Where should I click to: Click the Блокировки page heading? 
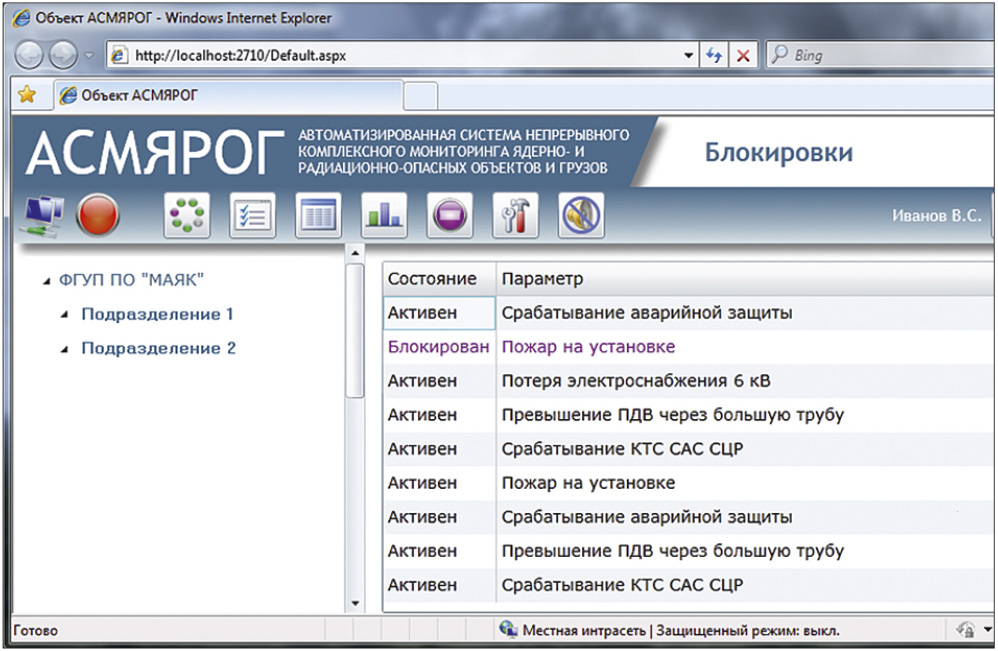point(778,153)
